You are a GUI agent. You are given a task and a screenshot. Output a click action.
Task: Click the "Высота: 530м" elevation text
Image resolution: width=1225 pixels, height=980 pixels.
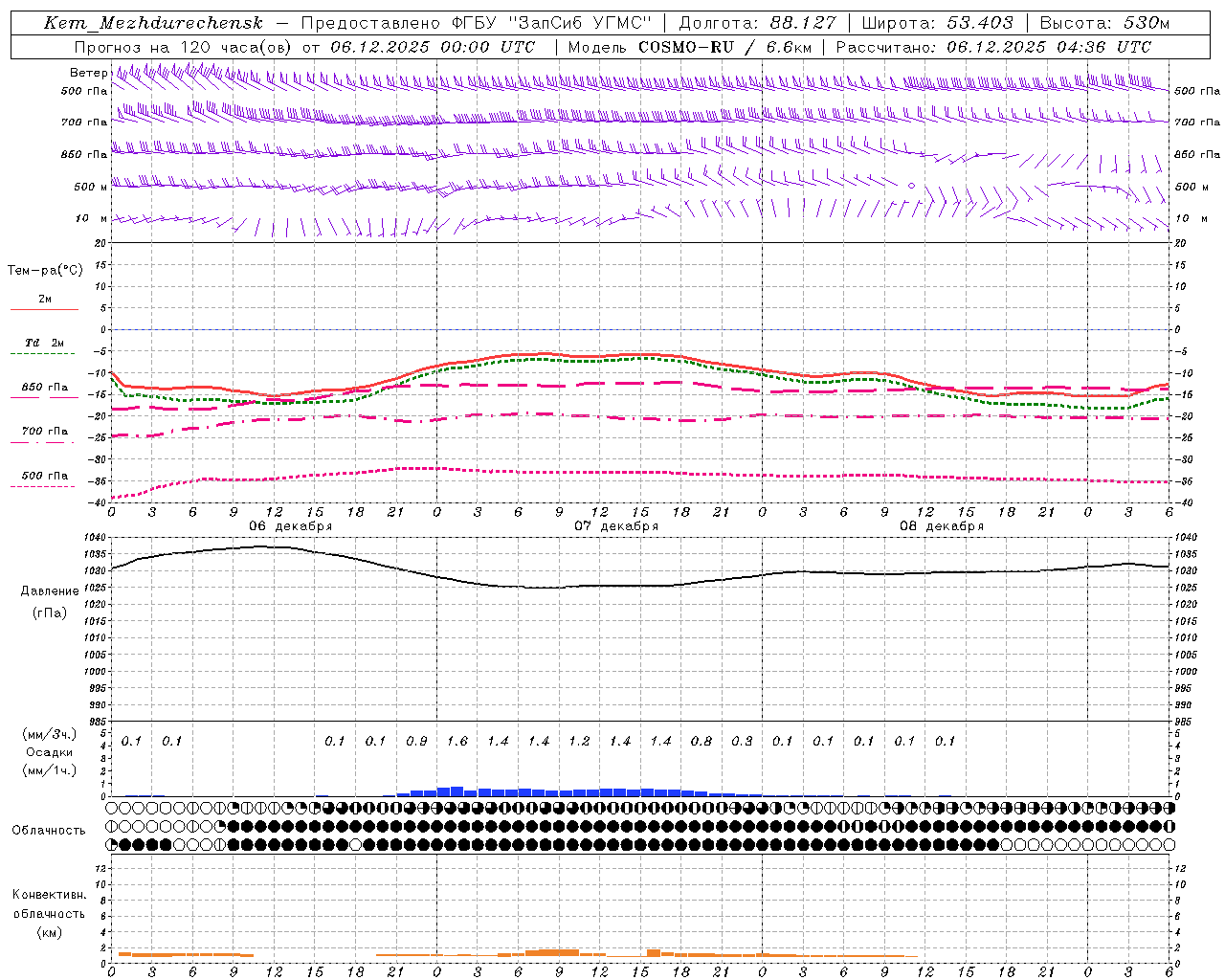click(x=1104, y=23)
